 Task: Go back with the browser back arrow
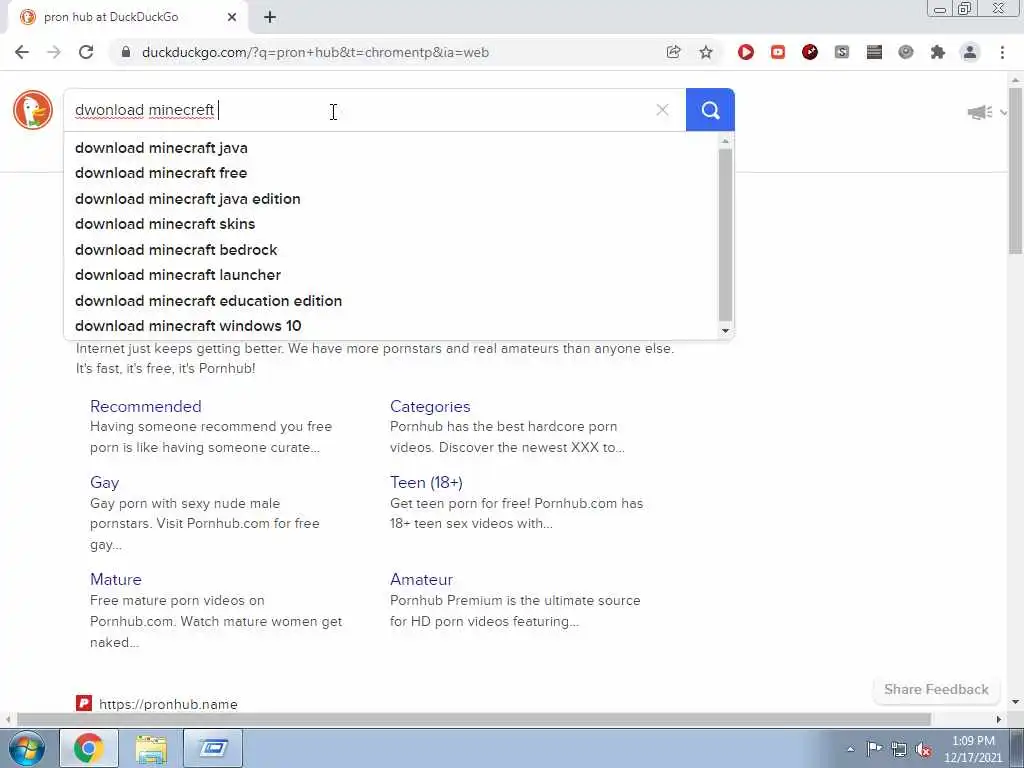22,52
